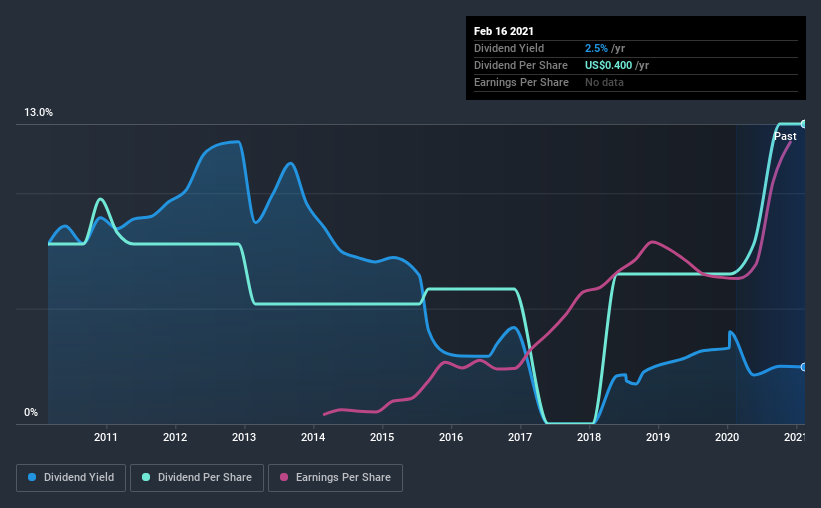Click the Earnings Per Share 'No data' row
821x508 pixels.
[636, 82]
